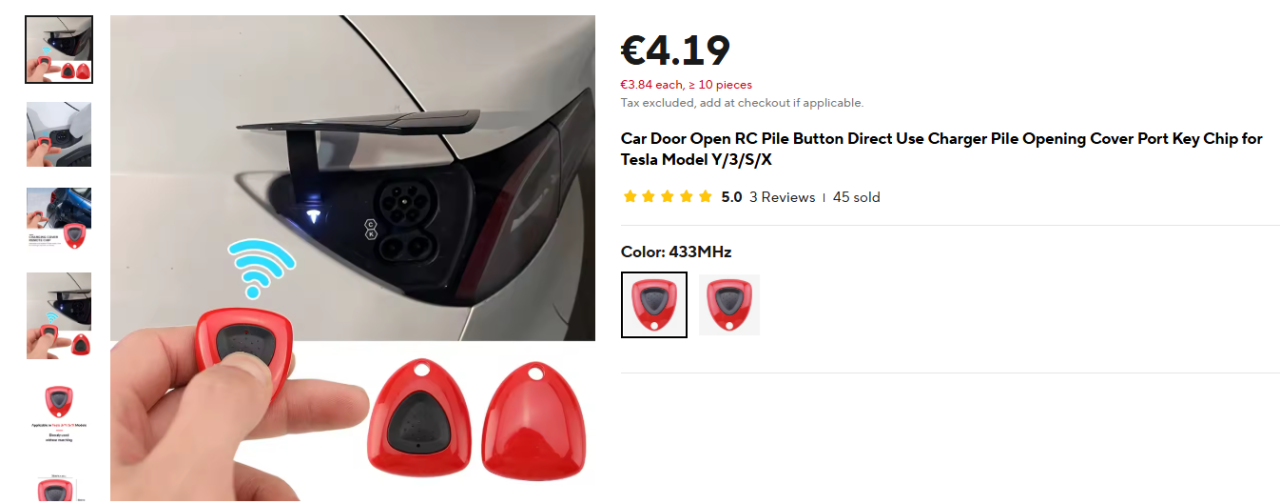Click the Tax excluded checkout notice
1280x504 pixels.
tap(742, 102)
